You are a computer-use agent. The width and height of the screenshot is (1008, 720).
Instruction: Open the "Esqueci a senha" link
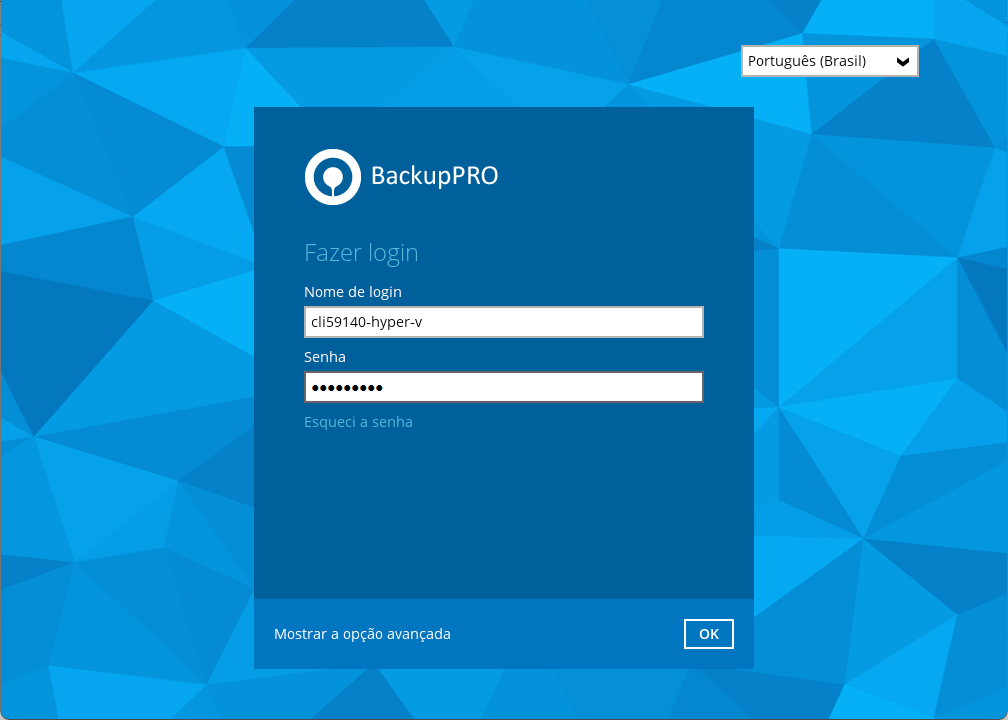(x=358, y=422)
